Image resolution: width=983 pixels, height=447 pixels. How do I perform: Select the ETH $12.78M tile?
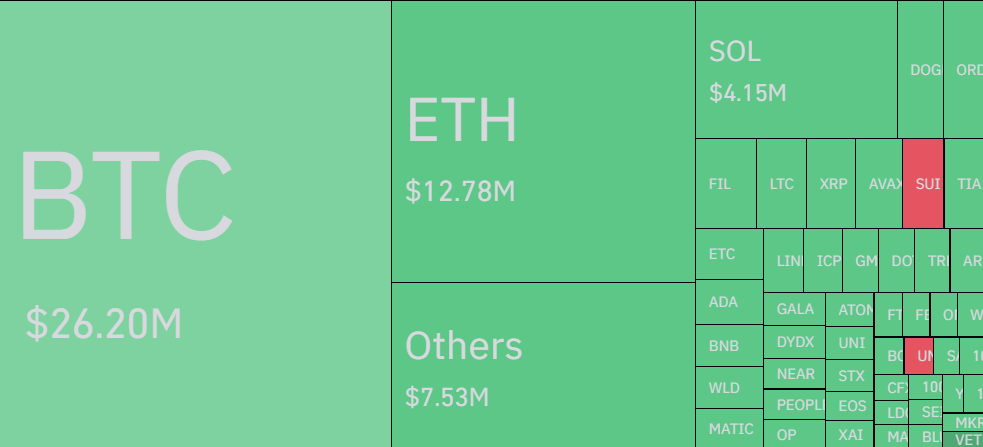(543, 141)
